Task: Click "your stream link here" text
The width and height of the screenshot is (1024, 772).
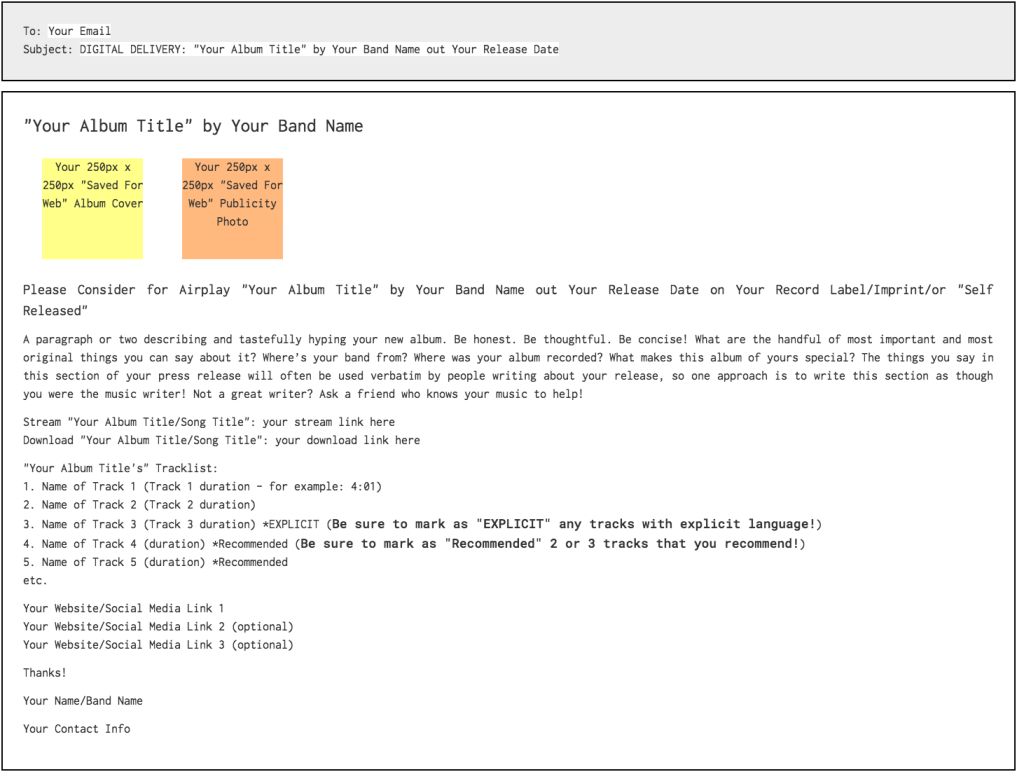Action: pyautogui.click(x=328, y=422)
